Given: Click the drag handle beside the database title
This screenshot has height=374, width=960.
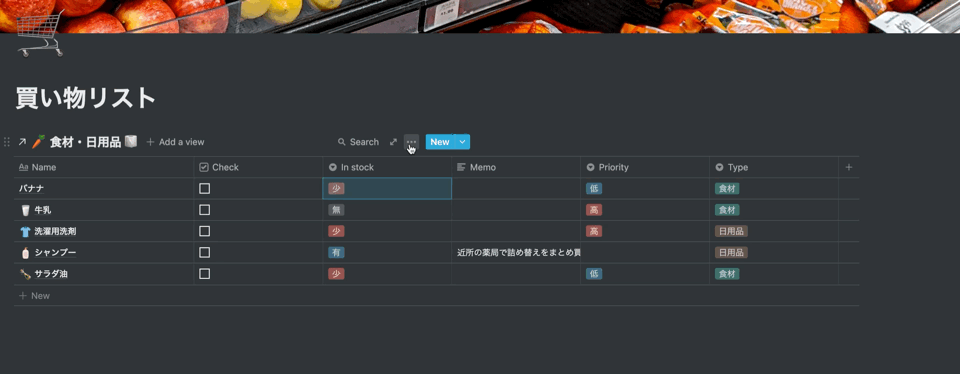Looking at the screenshot, I should point(7,142).
